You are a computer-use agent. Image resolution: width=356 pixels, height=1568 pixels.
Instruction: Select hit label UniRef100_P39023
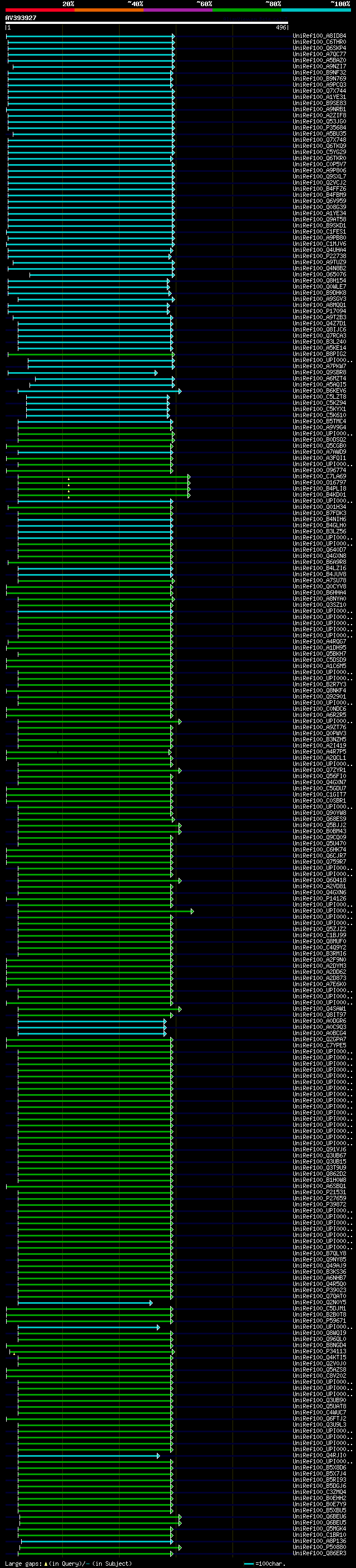[x=319, y=1290]
